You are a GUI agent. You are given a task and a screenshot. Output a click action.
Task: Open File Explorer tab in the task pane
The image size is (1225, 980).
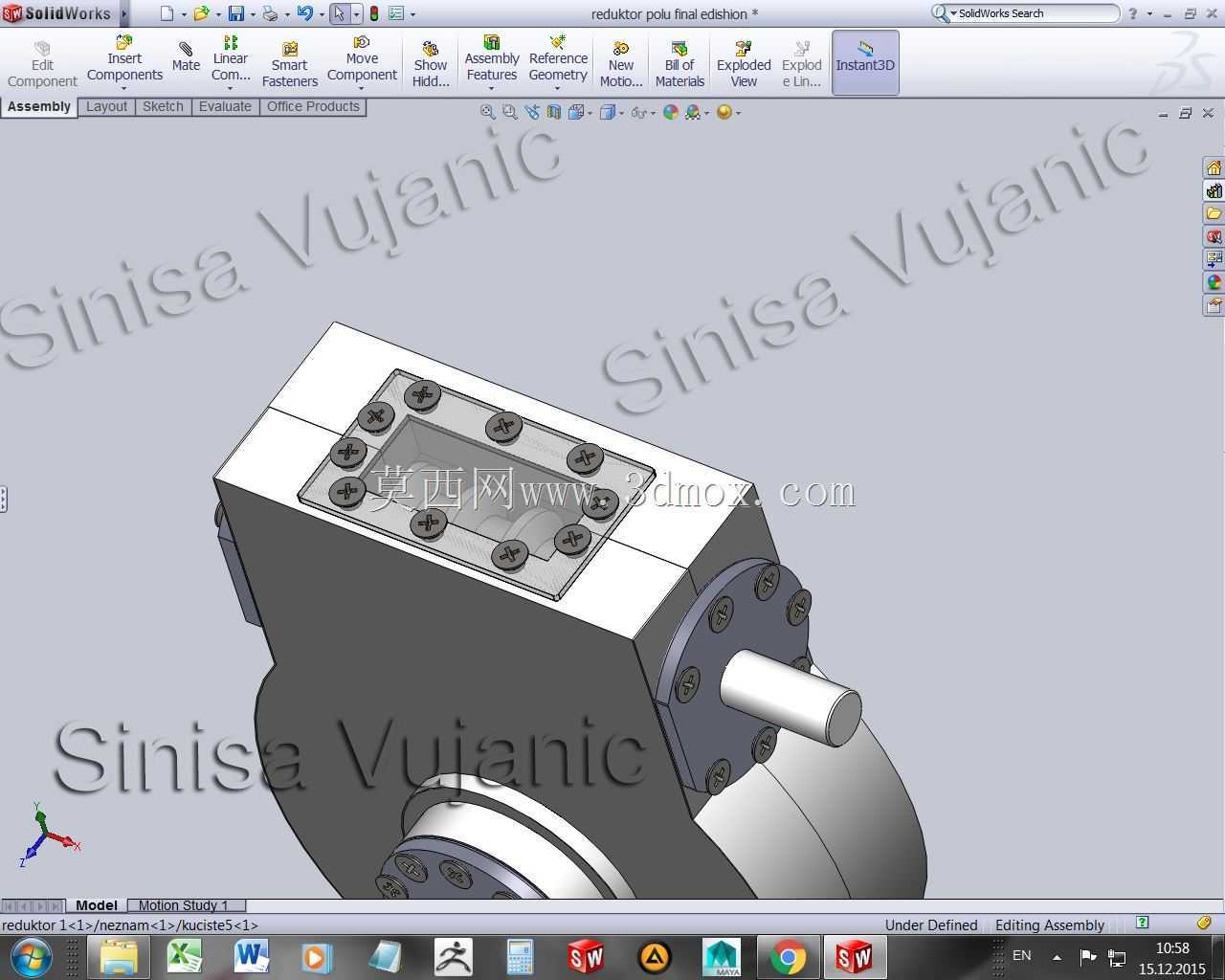tap(1214, 213)
